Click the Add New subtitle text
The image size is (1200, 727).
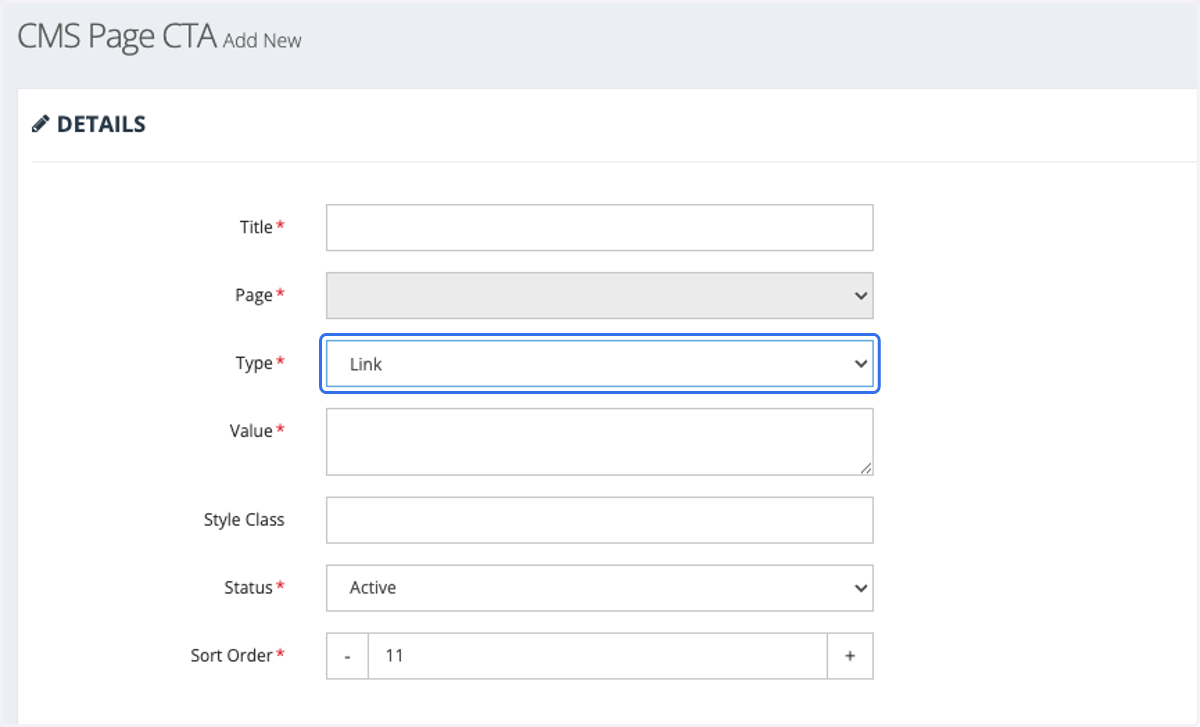(262, 41)
